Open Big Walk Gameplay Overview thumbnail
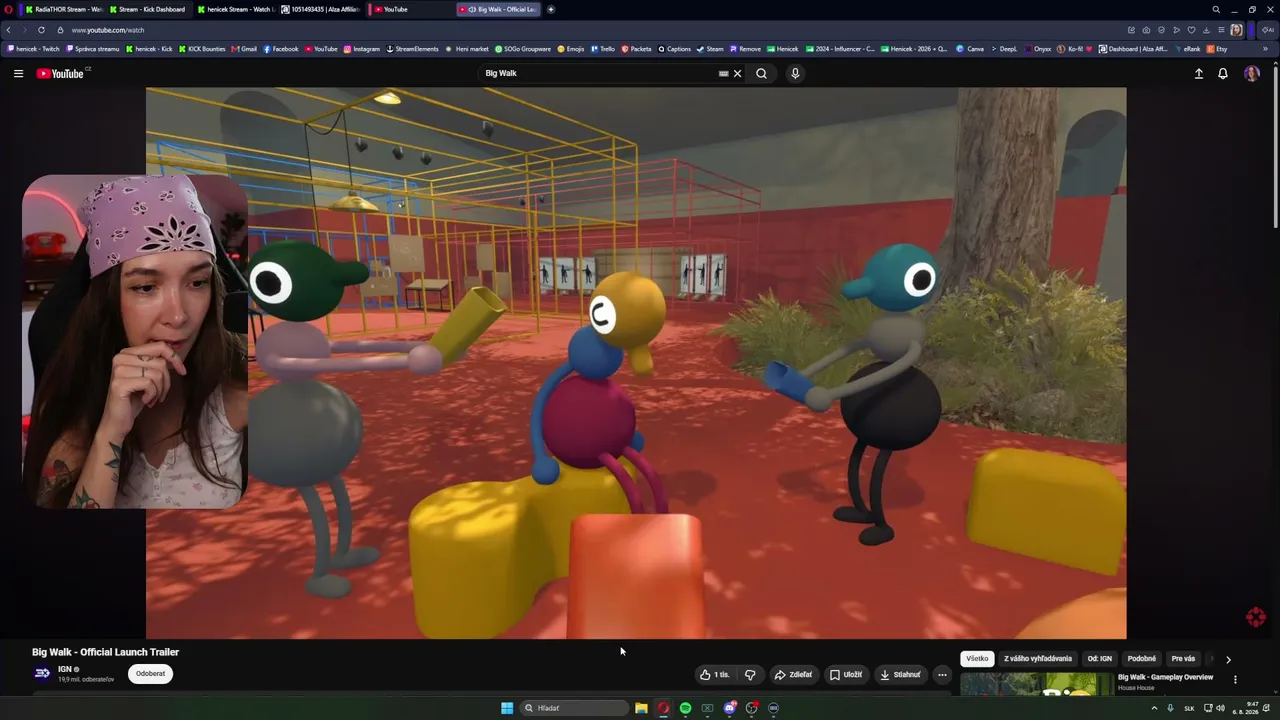Viewport: 1280px width, 720px height. tap(1036, 683)
